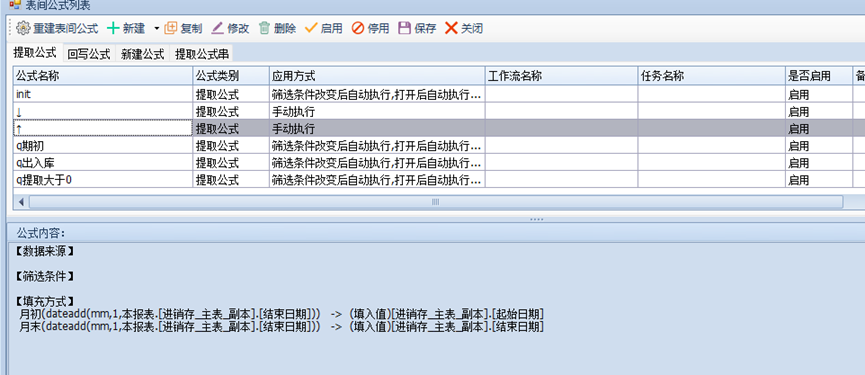
Task: Switch to the 提取公式 tab
Action: click(35, 53)
